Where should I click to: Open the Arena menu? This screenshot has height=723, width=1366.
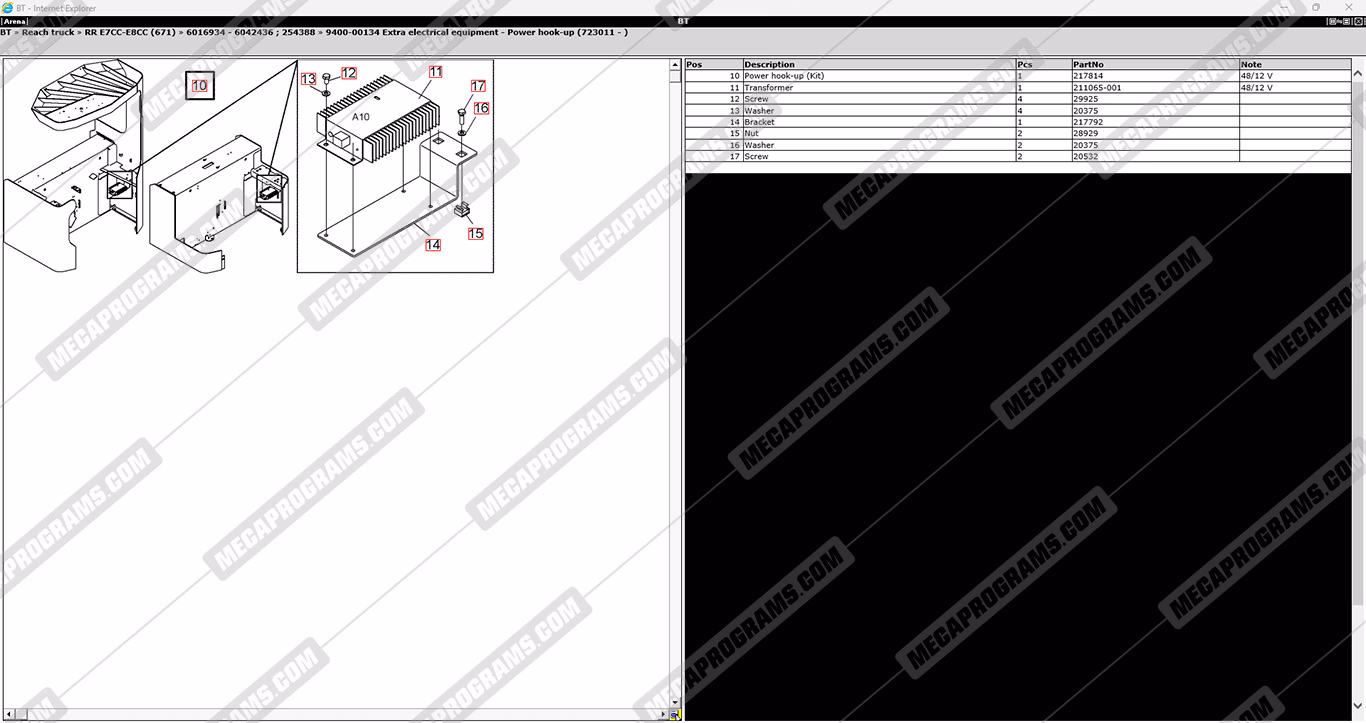[x=15, y=21]
